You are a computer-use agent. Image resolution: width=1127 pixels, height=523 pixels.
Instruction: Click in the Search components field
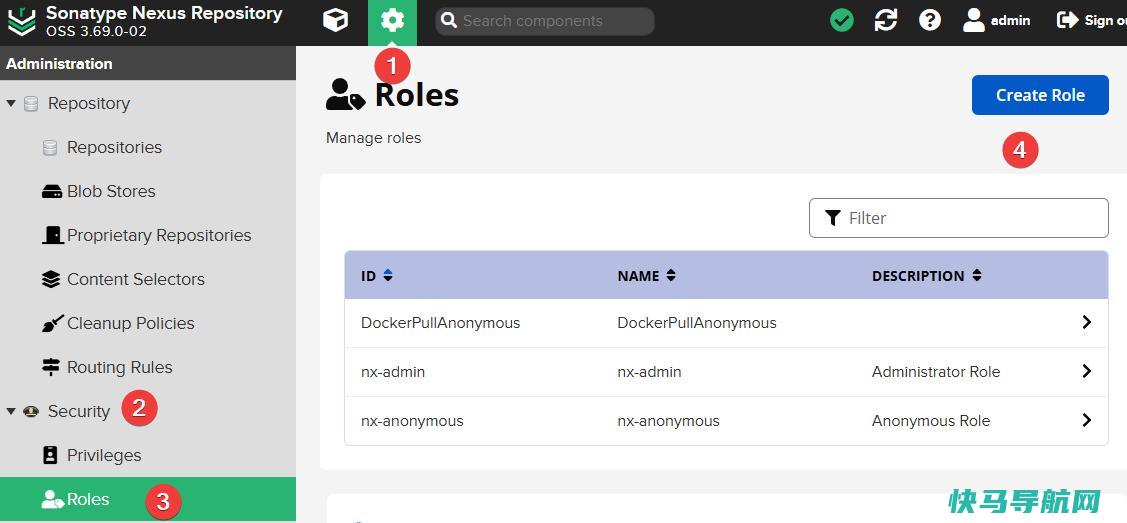click(545, 22)
